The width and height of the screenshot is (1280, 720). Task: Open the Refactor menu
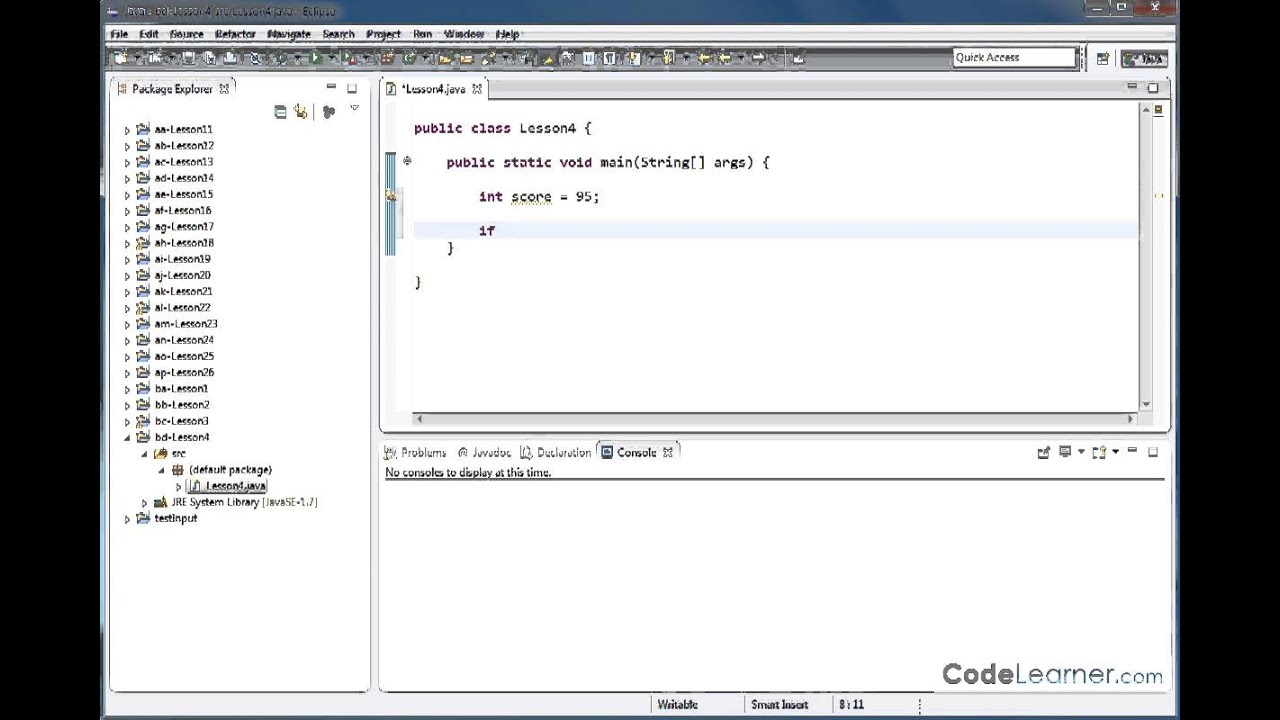235,34
